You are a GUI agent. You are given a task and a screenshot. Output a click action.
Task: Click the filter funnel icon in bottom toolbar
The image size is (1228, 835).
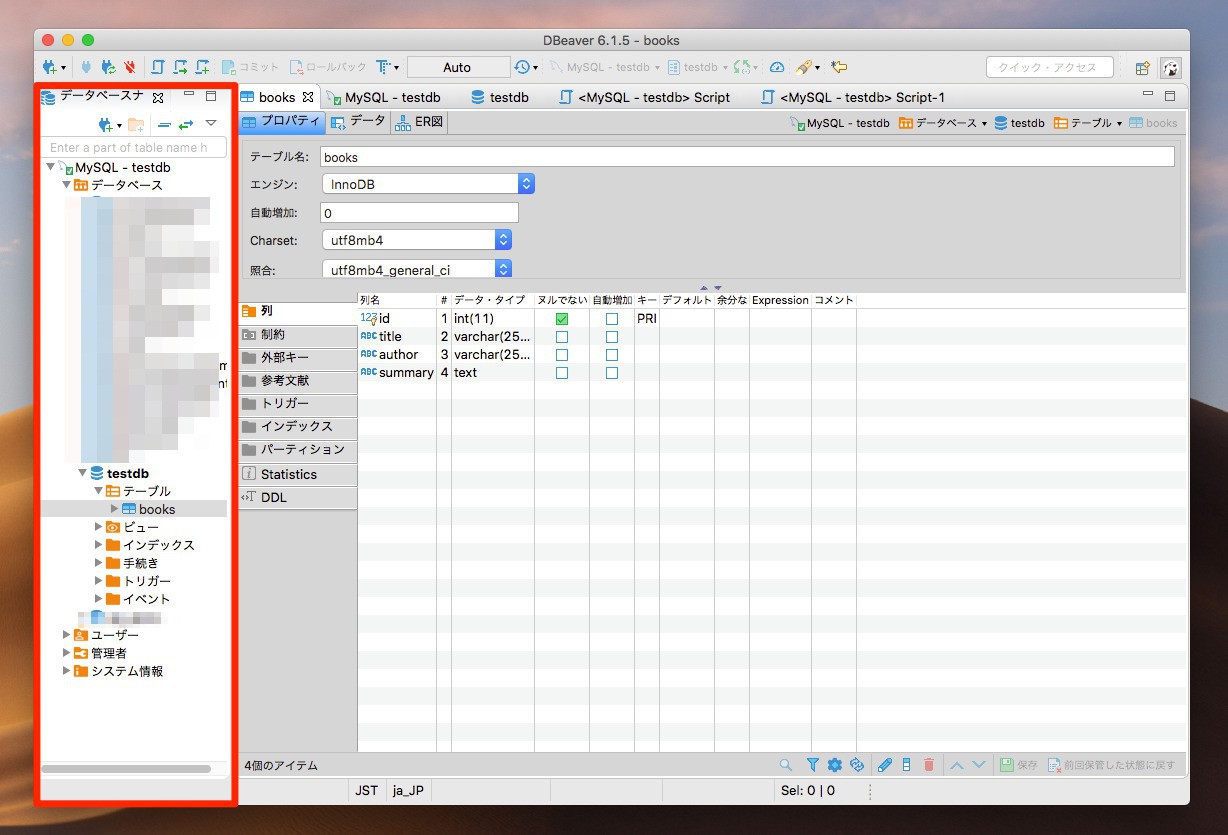click(x=812, y=765)
